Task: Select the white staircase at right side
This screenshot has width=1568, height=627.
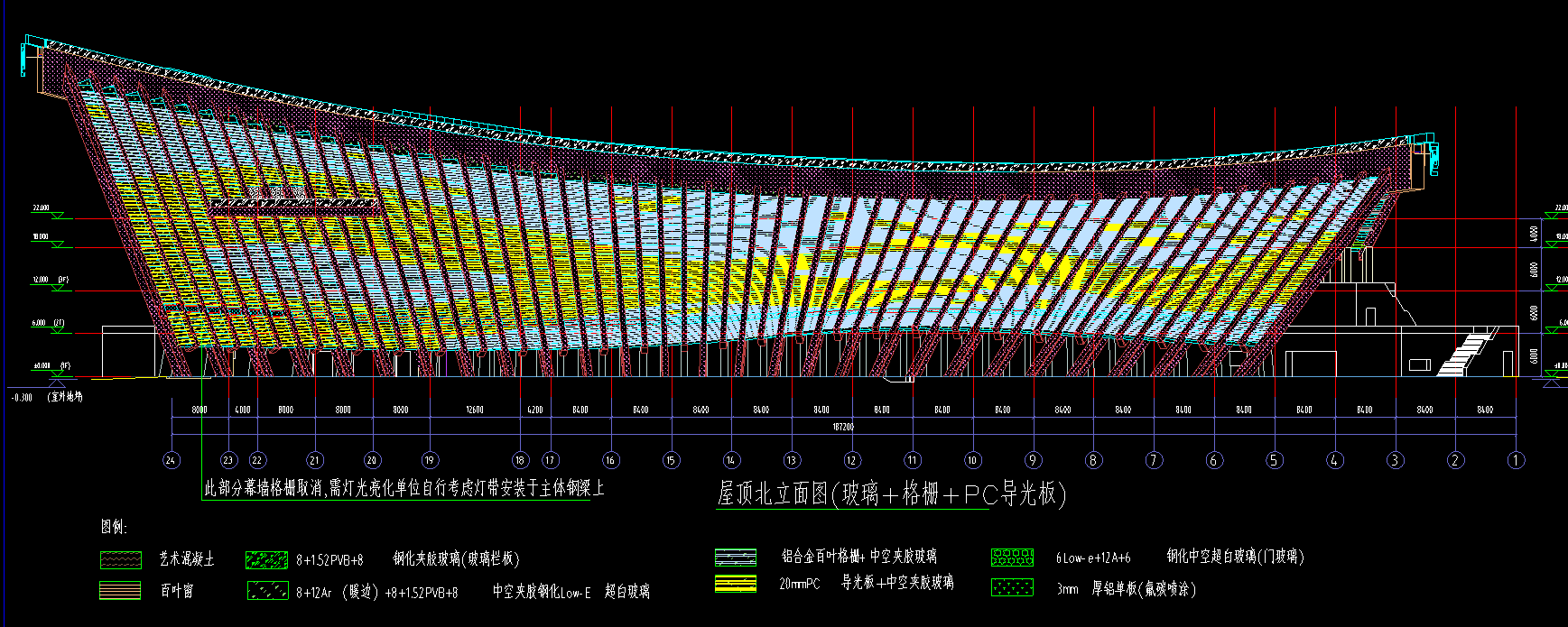Action: click(1463, 354)
